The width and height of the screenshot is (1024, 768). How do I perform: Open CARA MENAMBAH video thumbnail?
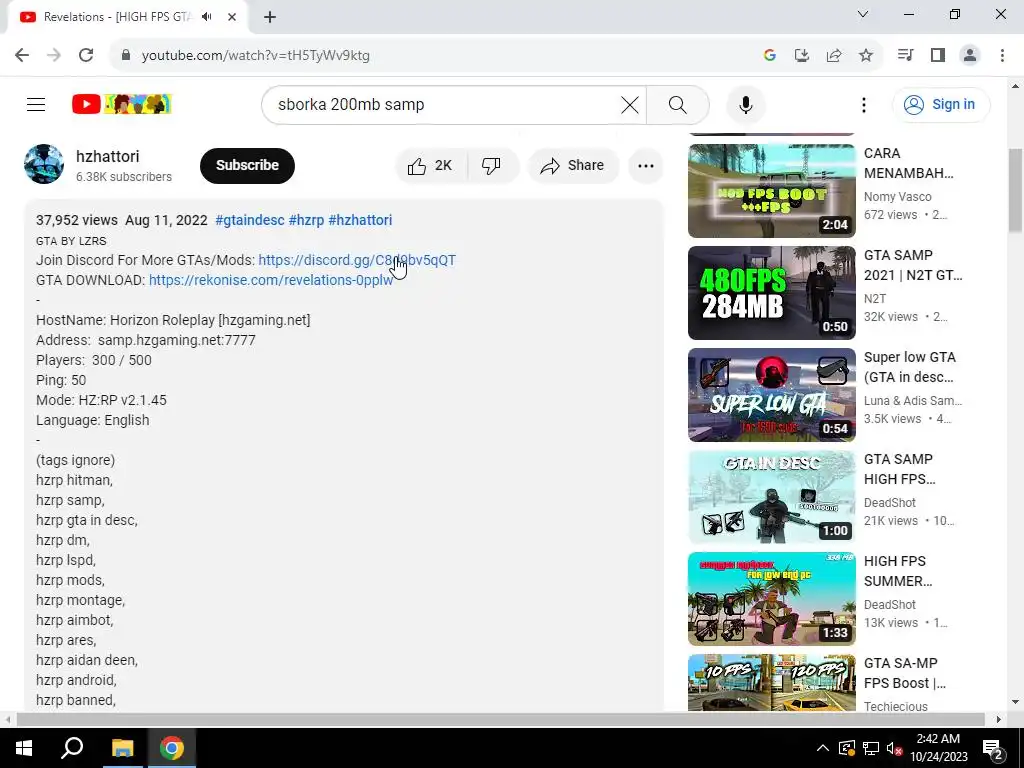pos(771,191)
